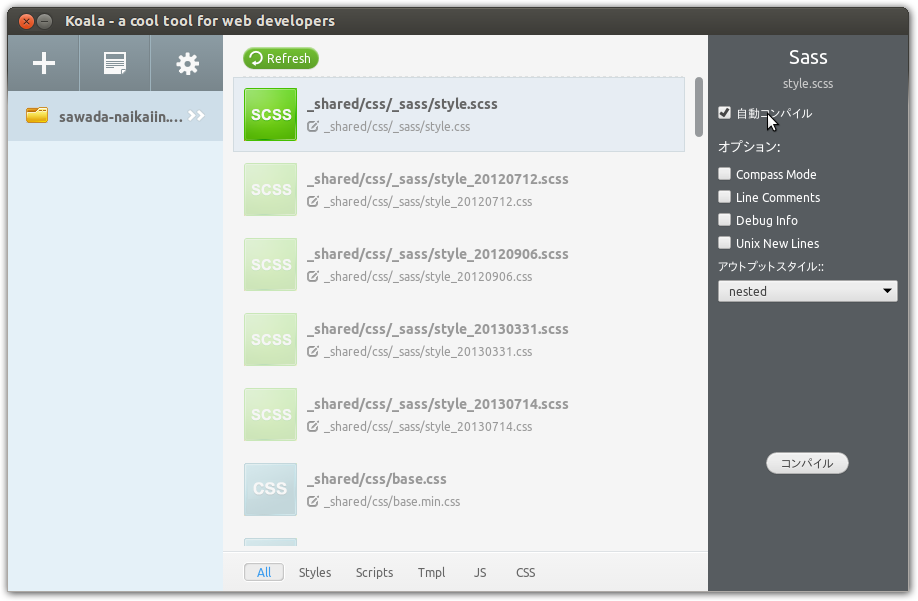
Task: Edit output path icon for style_20120712.css
Action: point(313,201)
